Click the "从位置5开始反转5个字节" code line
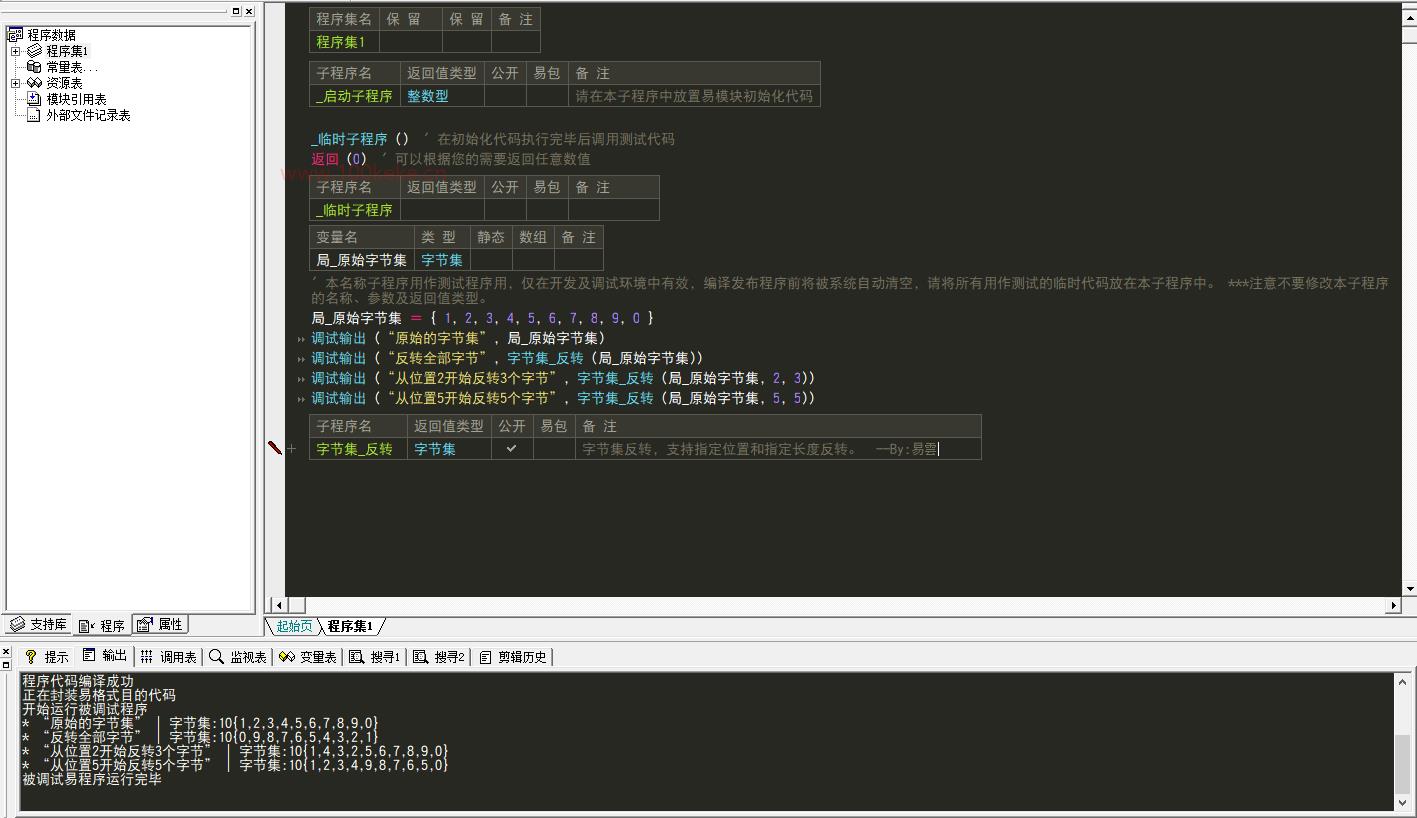The image size is (1417, 818). point(563,398)
